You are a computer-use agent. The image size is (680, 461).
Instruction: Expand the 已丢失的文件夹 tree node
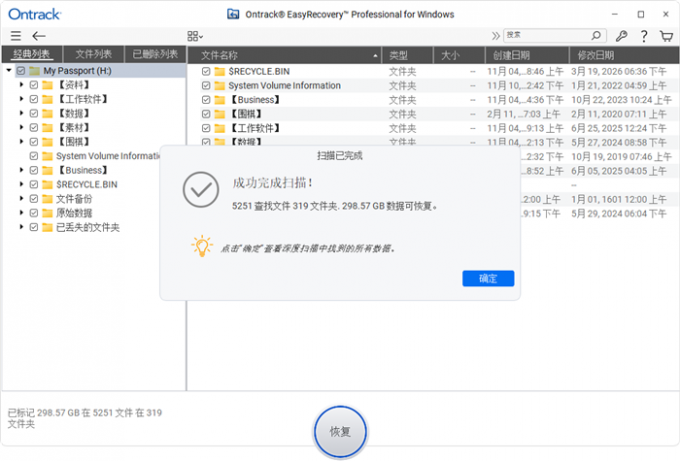21,227
